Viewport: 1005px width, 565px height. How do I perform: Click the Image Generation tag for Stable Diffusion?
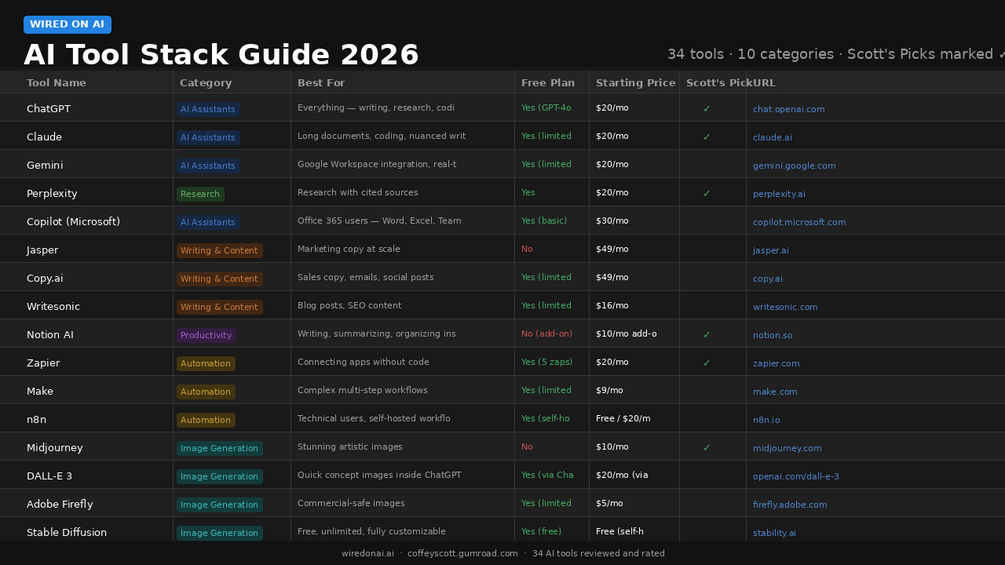(x=219, y=532)
